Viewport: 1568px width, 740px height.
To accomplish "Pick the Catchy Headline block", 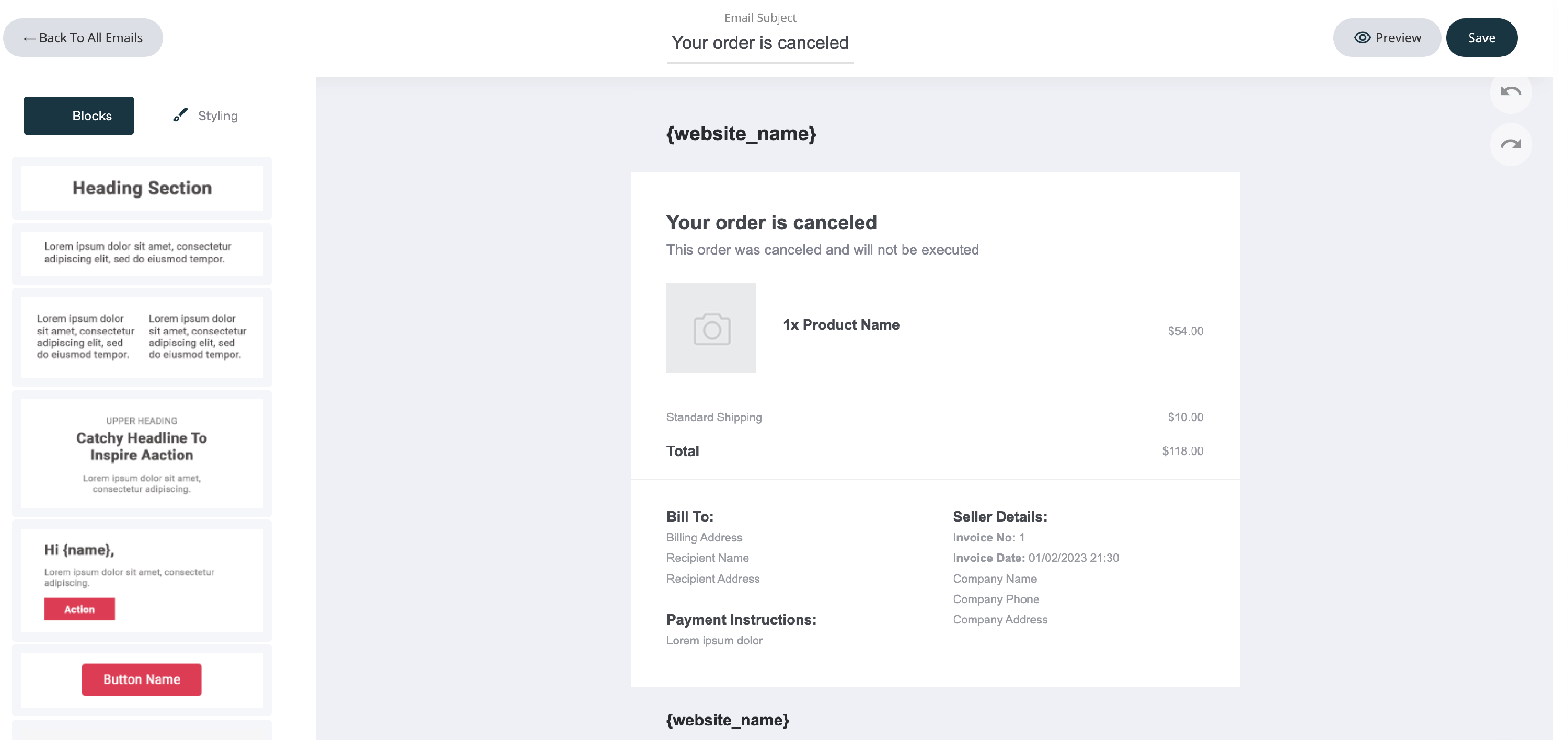I will [x=142, y=454].
